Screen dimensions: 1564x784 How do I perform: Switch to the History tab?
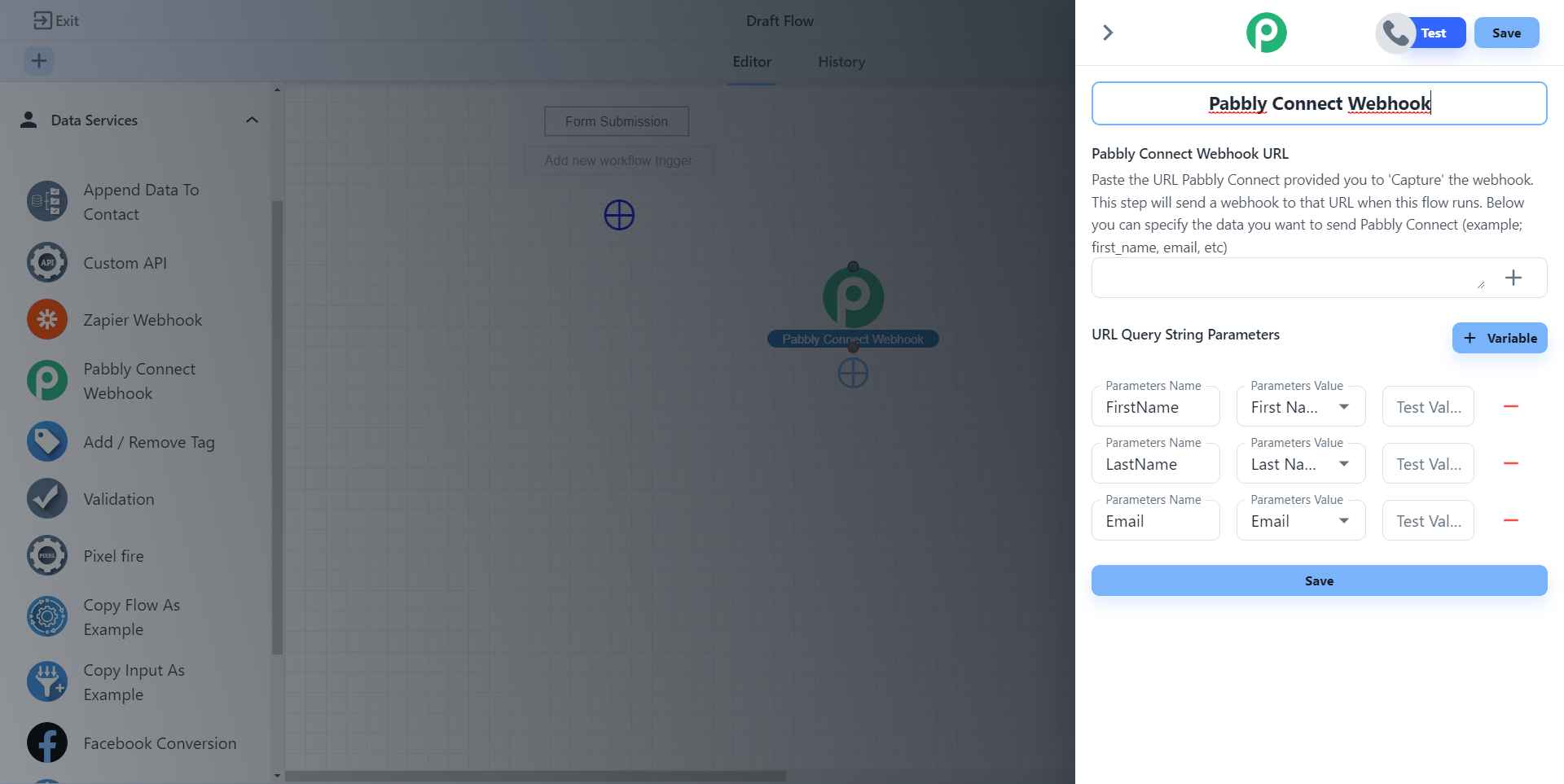(x=841, y=62)
